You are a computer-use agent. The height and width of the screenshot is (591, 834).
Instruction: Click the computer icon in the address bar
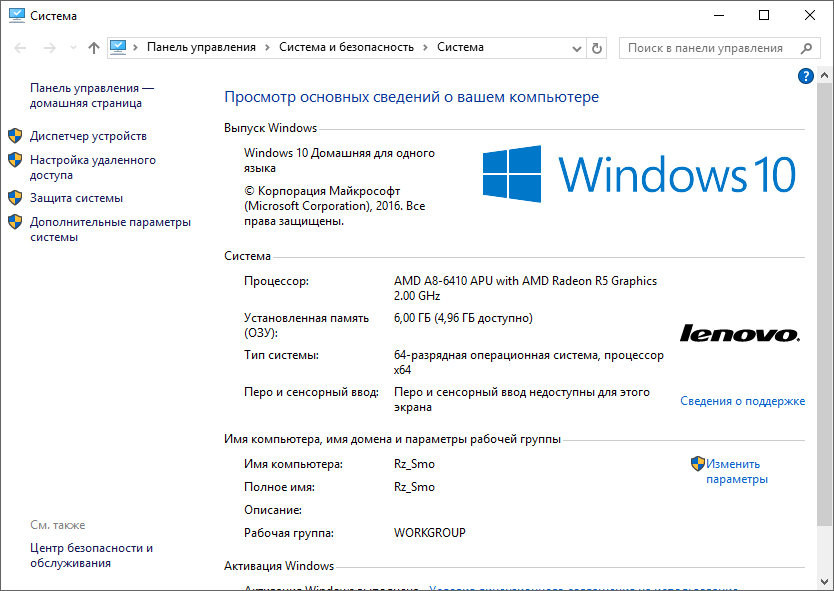point(118,47)
